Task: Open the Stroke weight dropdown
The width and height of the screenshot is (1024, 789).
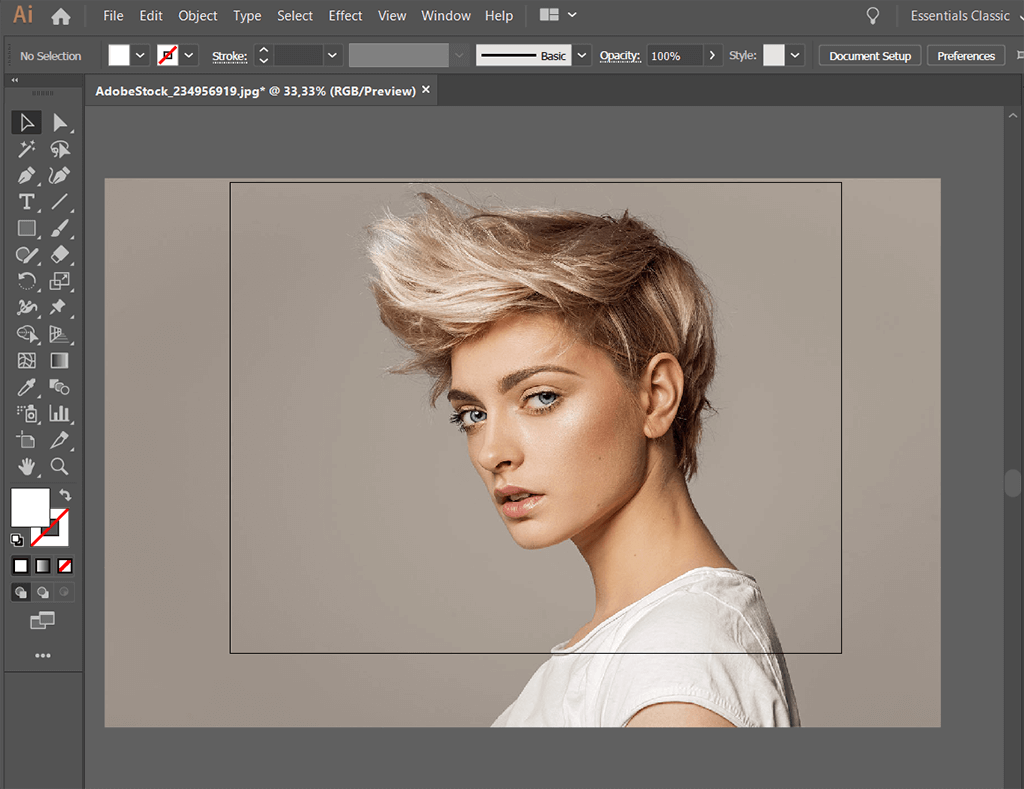Action: tap(330, 55)
